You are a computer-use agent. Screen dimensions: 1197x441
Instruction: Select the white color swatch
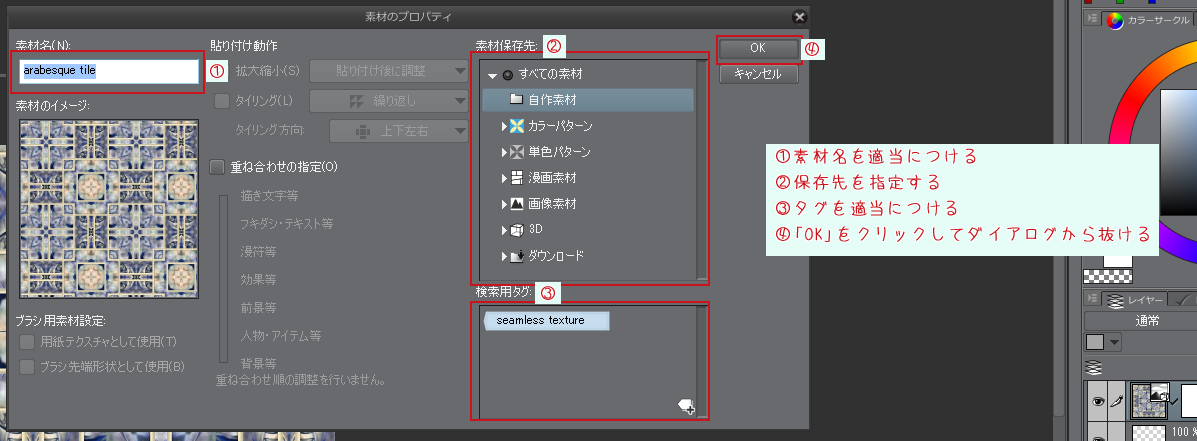click(x=1118, y=260)
